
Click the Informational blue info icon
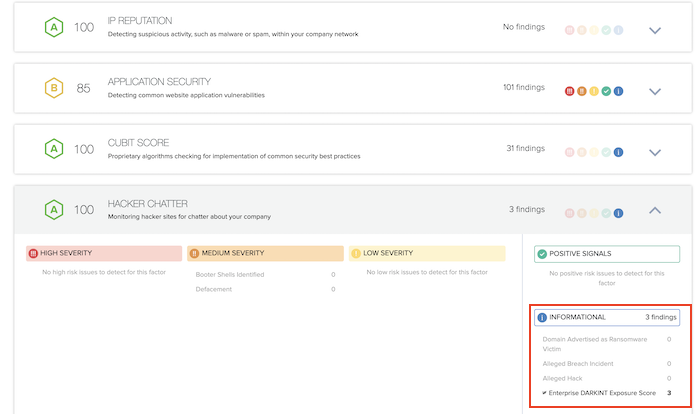pos(542,318)
